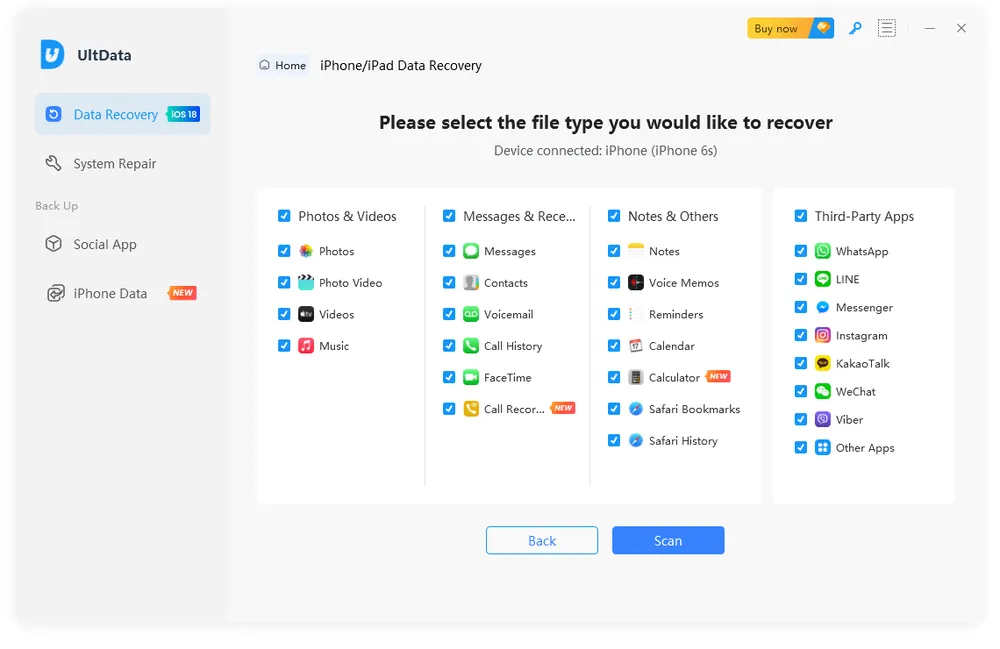Start the Scan button
The height and width of the screenshot is (649, 1000).
pyautogui.click(x=668, y=541)
